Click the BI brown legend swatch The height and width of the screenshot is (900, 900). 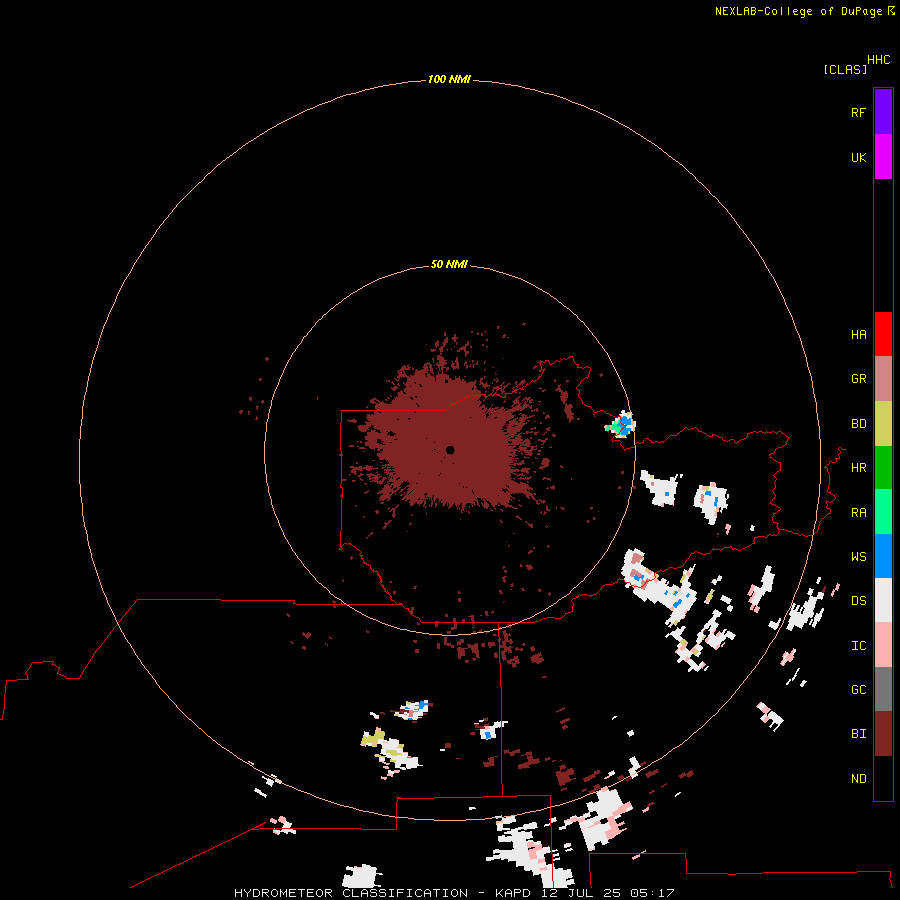coord(883,734)
